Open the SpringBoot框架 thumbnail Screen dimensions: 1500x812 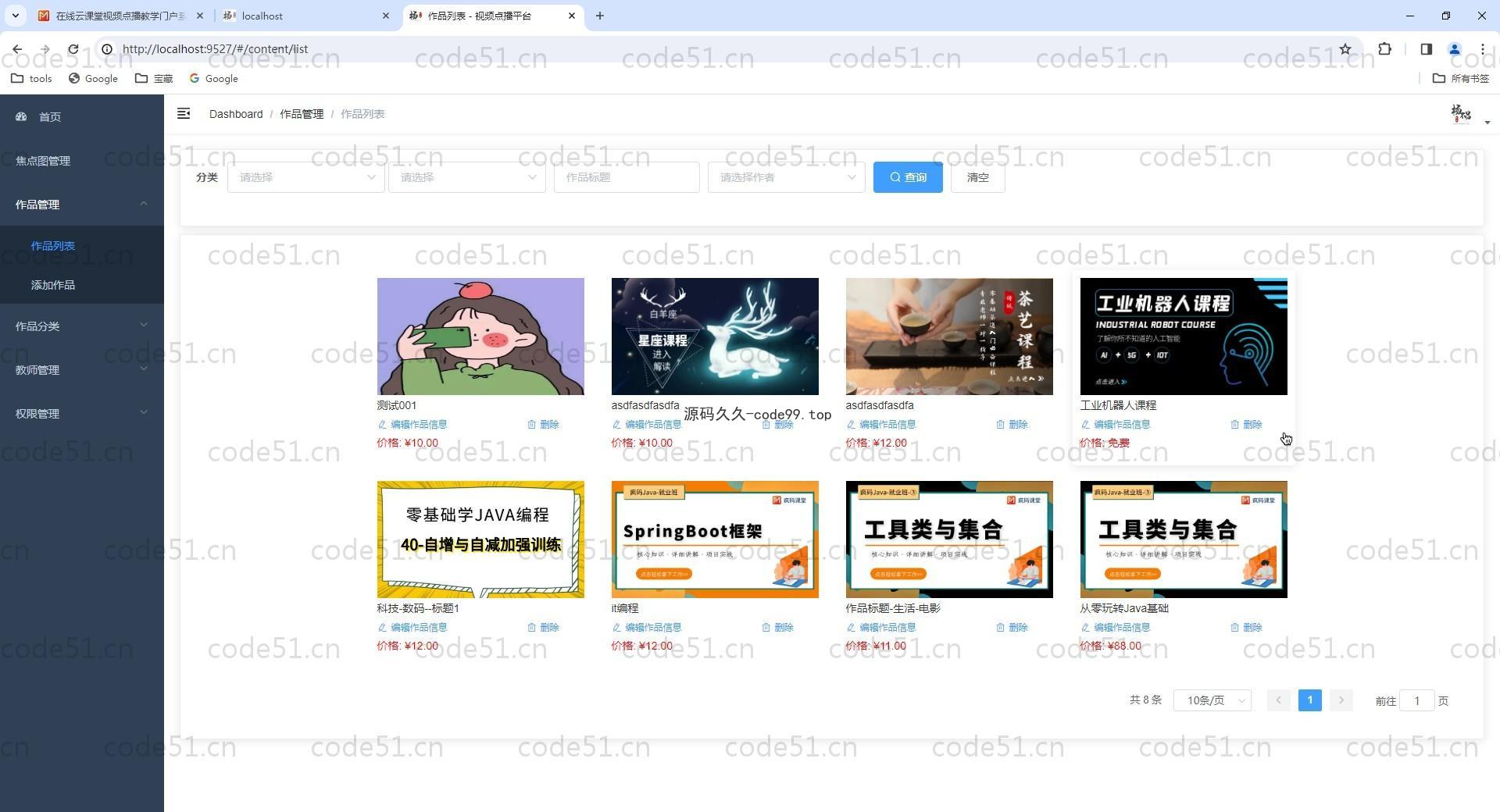[715, 540]
